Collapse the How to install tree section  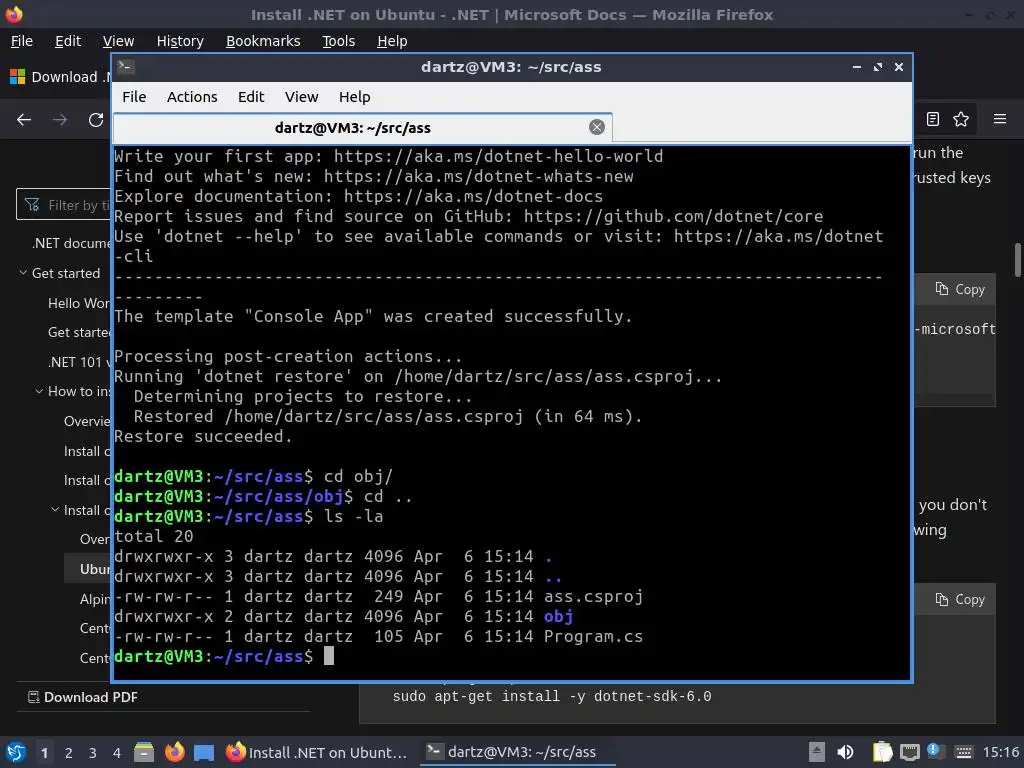[x=39, y=391]
